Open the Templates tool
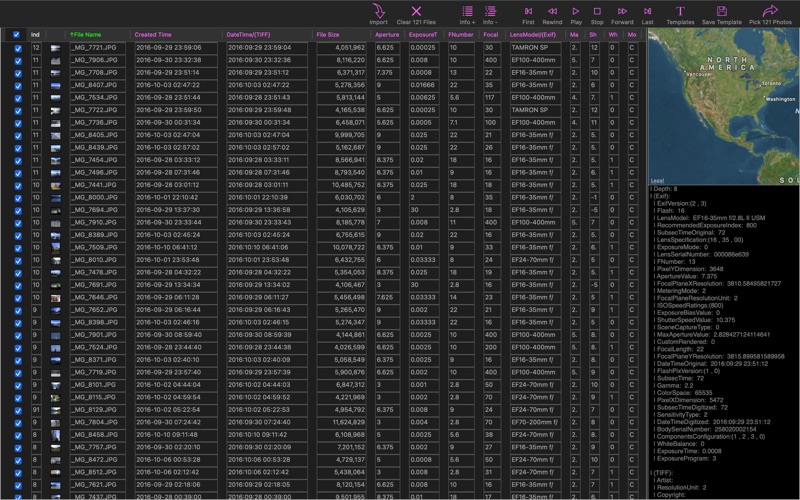 (x=680, y=11)
